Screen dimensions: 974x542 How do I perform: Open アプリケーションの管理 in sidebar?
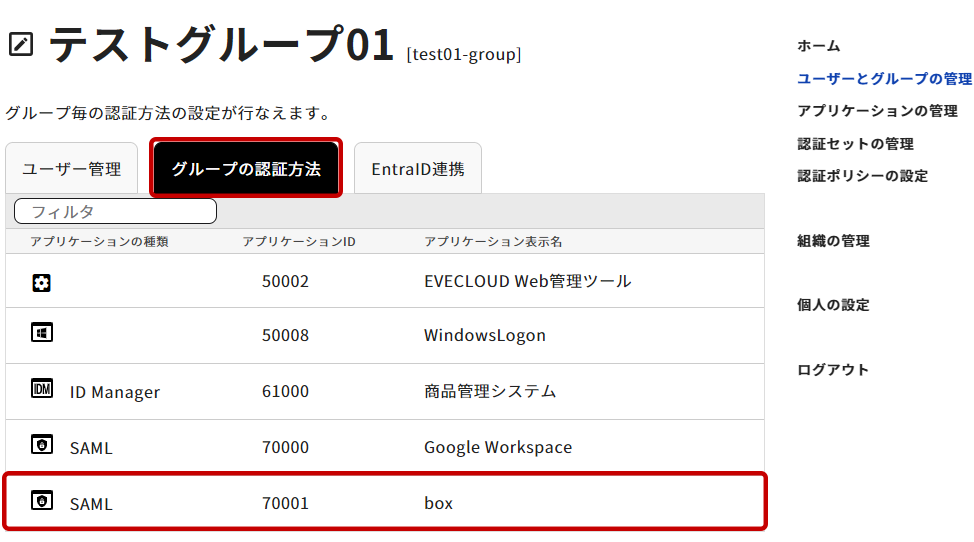click(x=877, y=111)
